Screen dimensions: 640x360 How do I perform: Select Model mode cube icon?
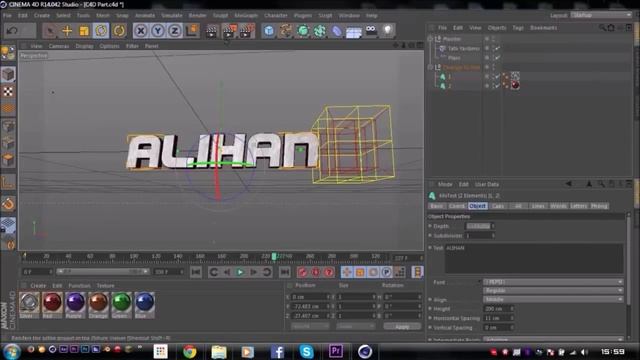tap(8, 74)
